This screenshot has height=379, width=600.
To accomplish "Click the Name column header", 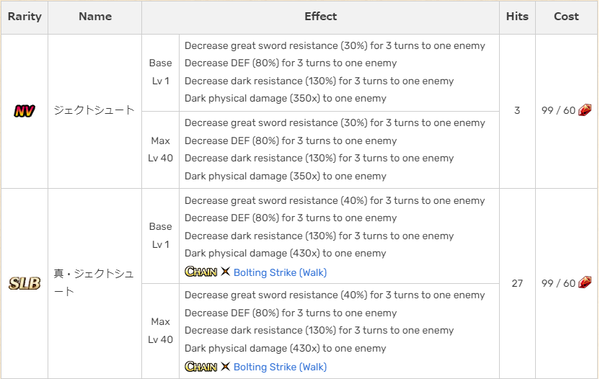I will pos(95,16).
